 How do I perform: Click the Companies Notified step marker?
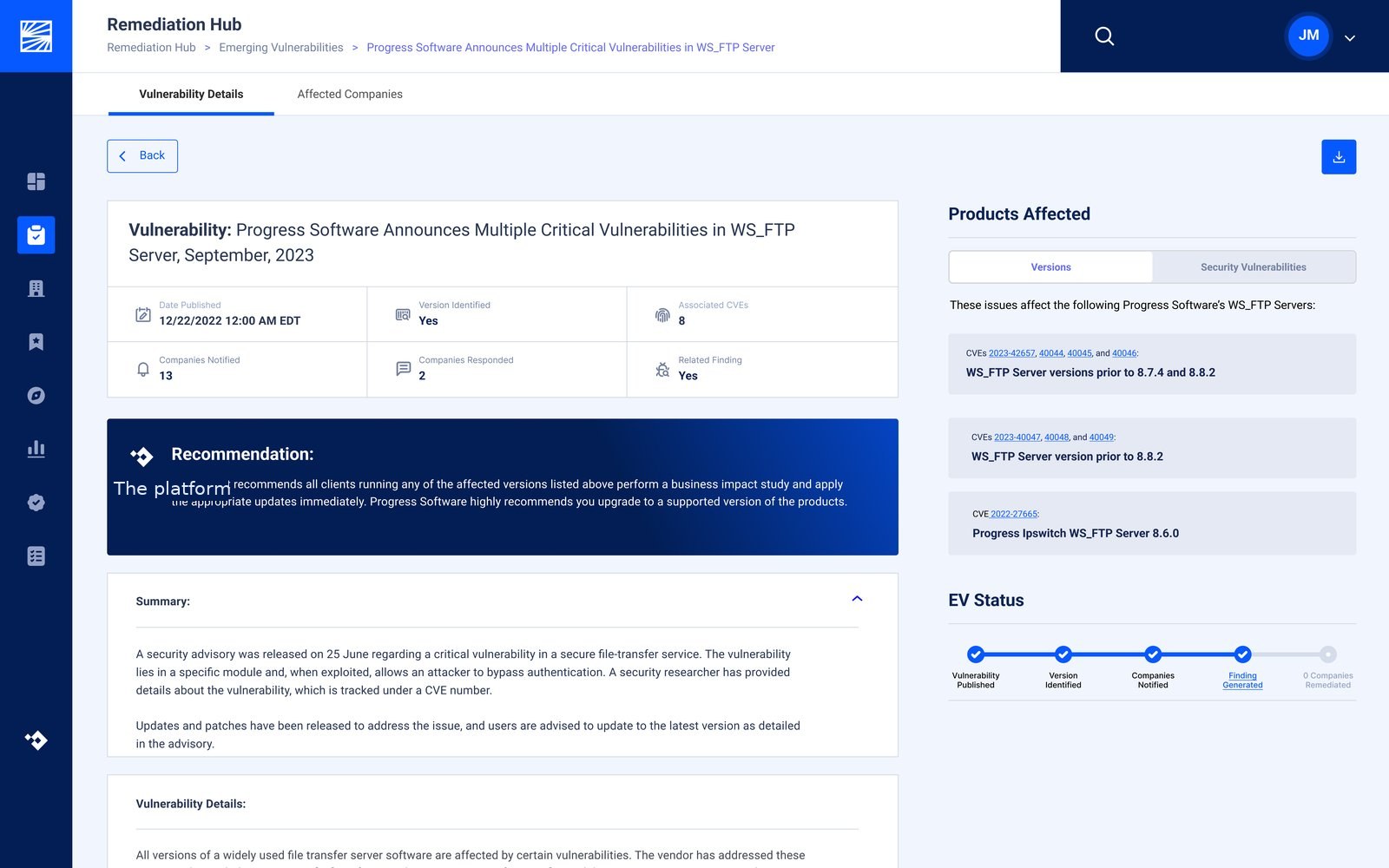(1153, 654)
